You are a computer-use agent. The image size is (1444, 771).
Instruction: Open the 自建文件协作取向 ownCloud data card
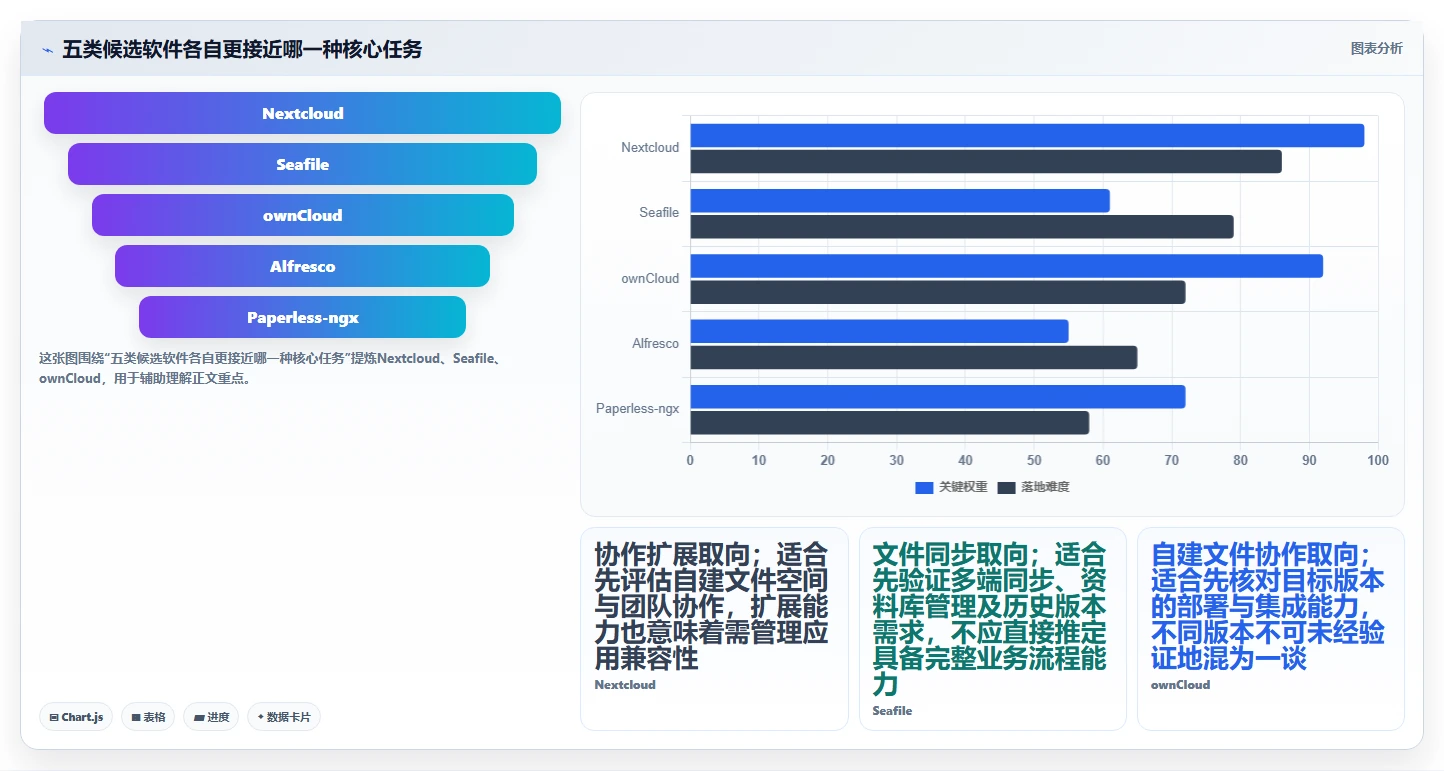point(1270,628)
